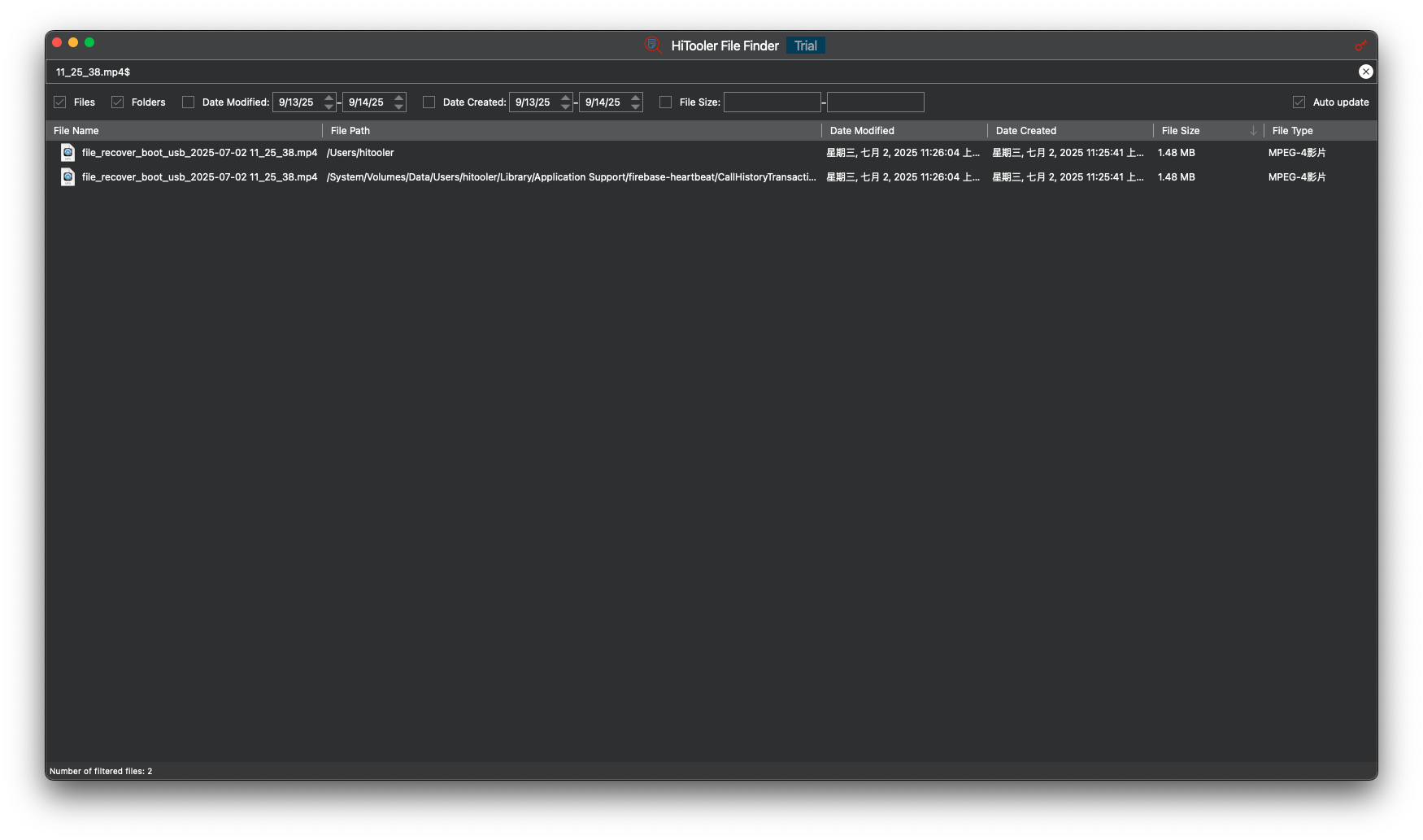This screenshot has height=840, width=1423.
Task: Uncheck the Folders checkbox
Action: 117,102
